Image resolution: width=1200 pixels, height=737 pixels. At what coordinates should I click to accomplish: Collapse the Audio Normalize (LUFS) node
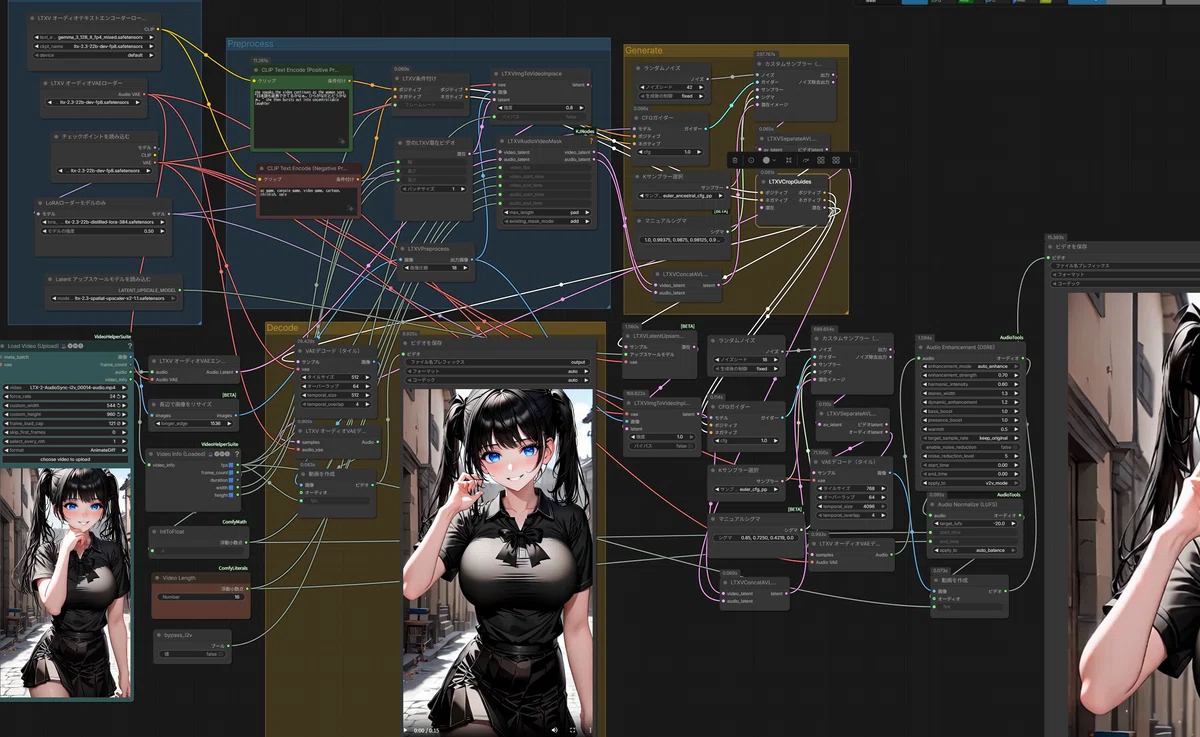coord(932,504)
